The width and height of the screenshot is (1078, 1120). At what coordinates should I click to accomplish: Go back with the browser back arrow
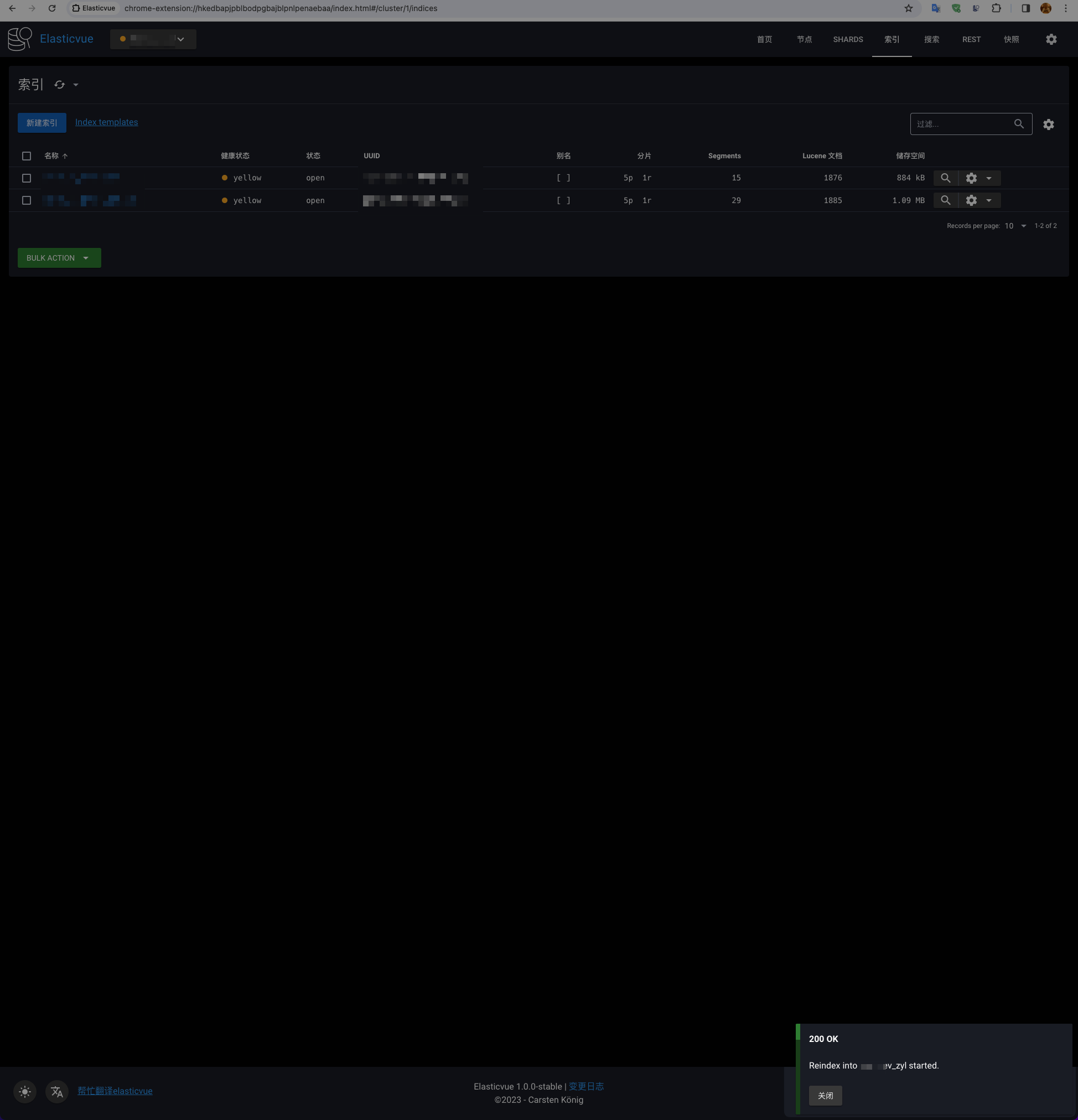pos(12,8)
